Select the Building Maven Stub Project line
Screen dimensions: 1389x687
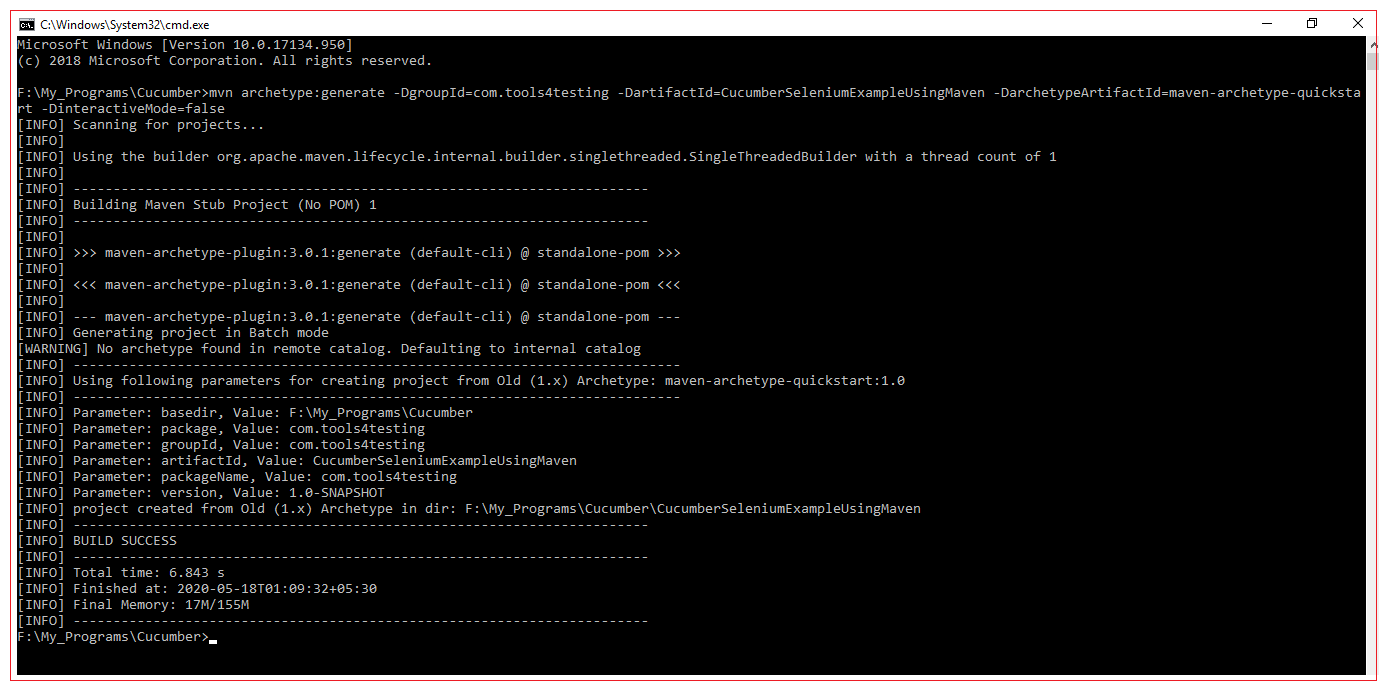(197, 205)
